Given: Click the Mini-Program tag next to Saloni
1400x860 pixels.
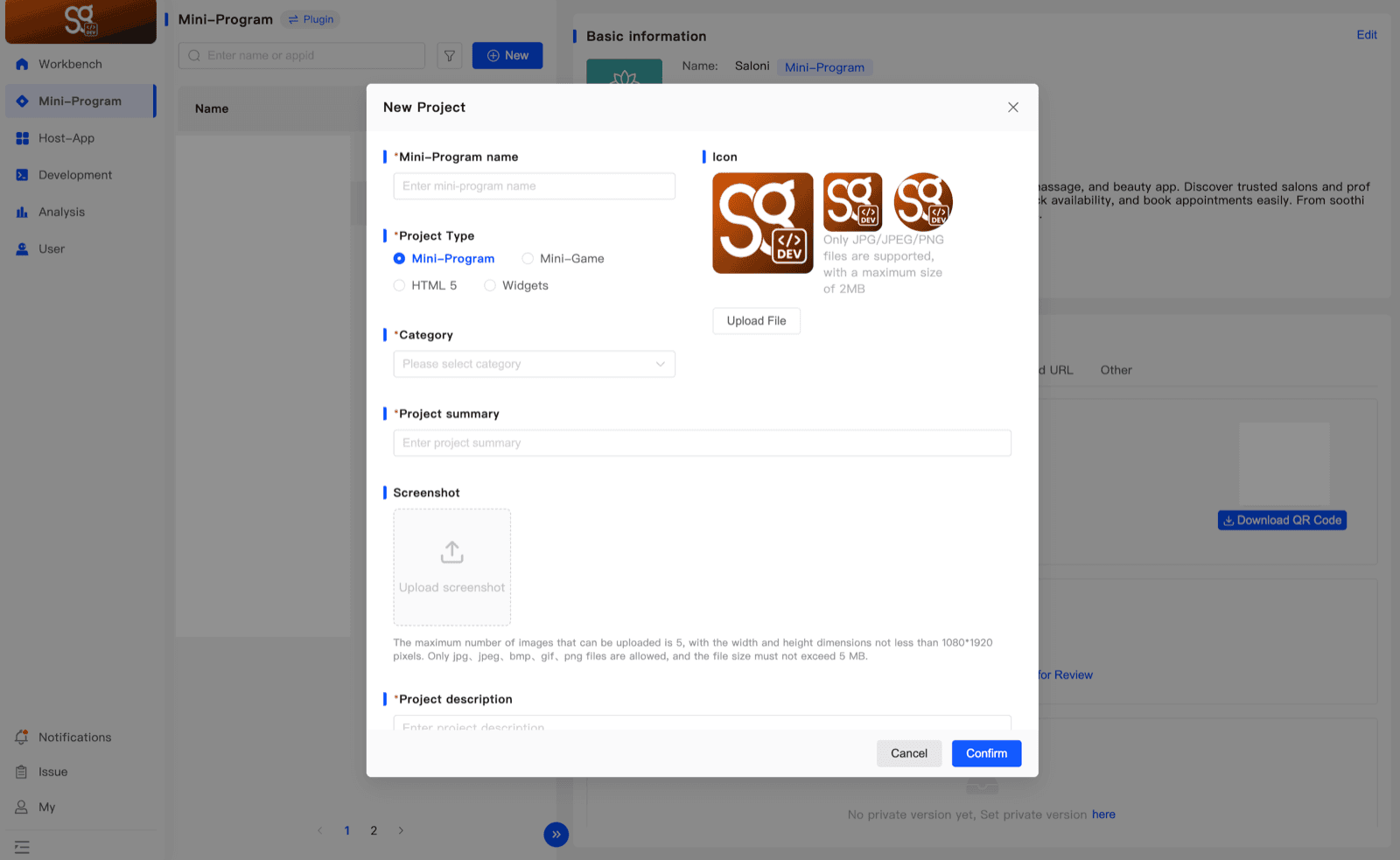Looking at the screenshot, I should [824, 67].
